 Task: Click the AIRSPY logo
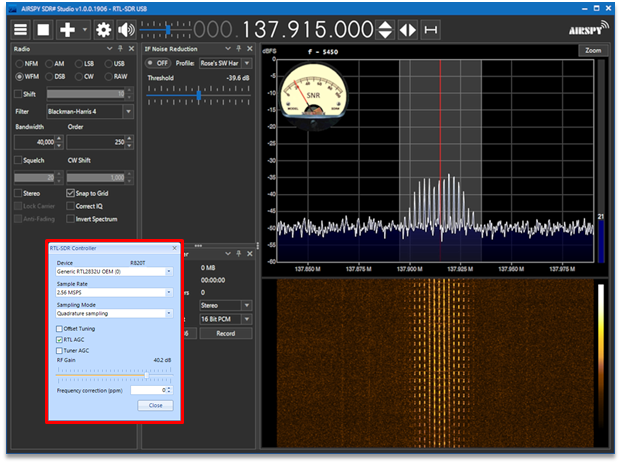589,29
